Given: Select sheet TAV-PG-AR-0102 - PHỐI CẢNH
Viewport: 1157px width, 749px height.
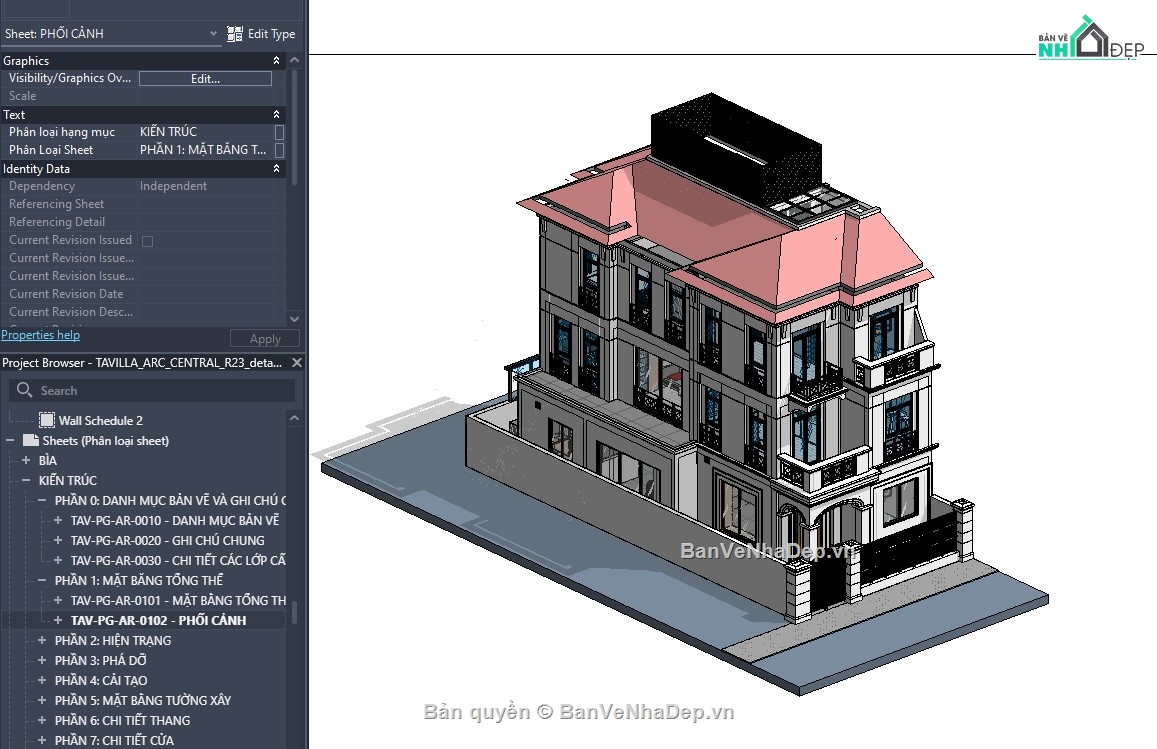Looking at the screenshot, I should (159, 621).
